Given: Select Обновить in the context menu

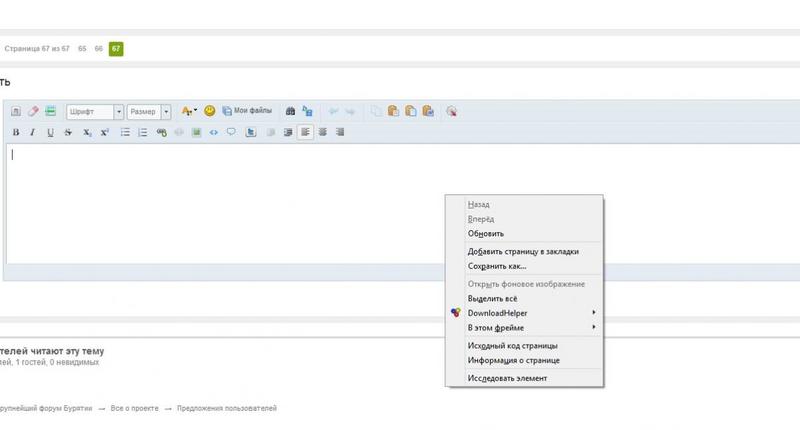Looking at the screenshot, I should click(485, 233).
